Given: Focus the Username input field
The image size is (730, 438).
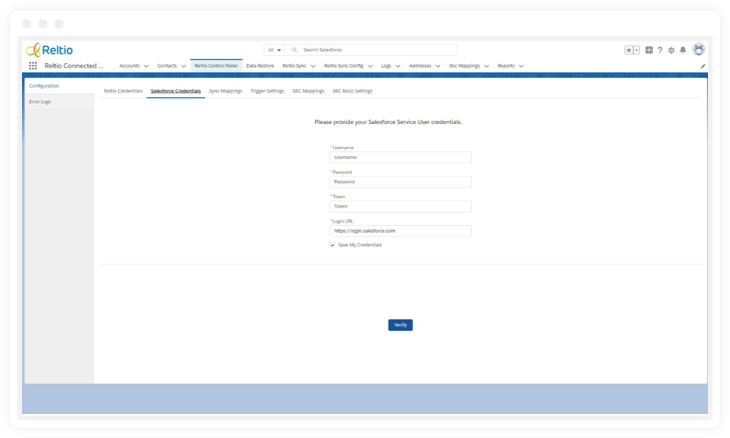Looking at the screenshot, I should pyautogui.click(x=400, y=157).
